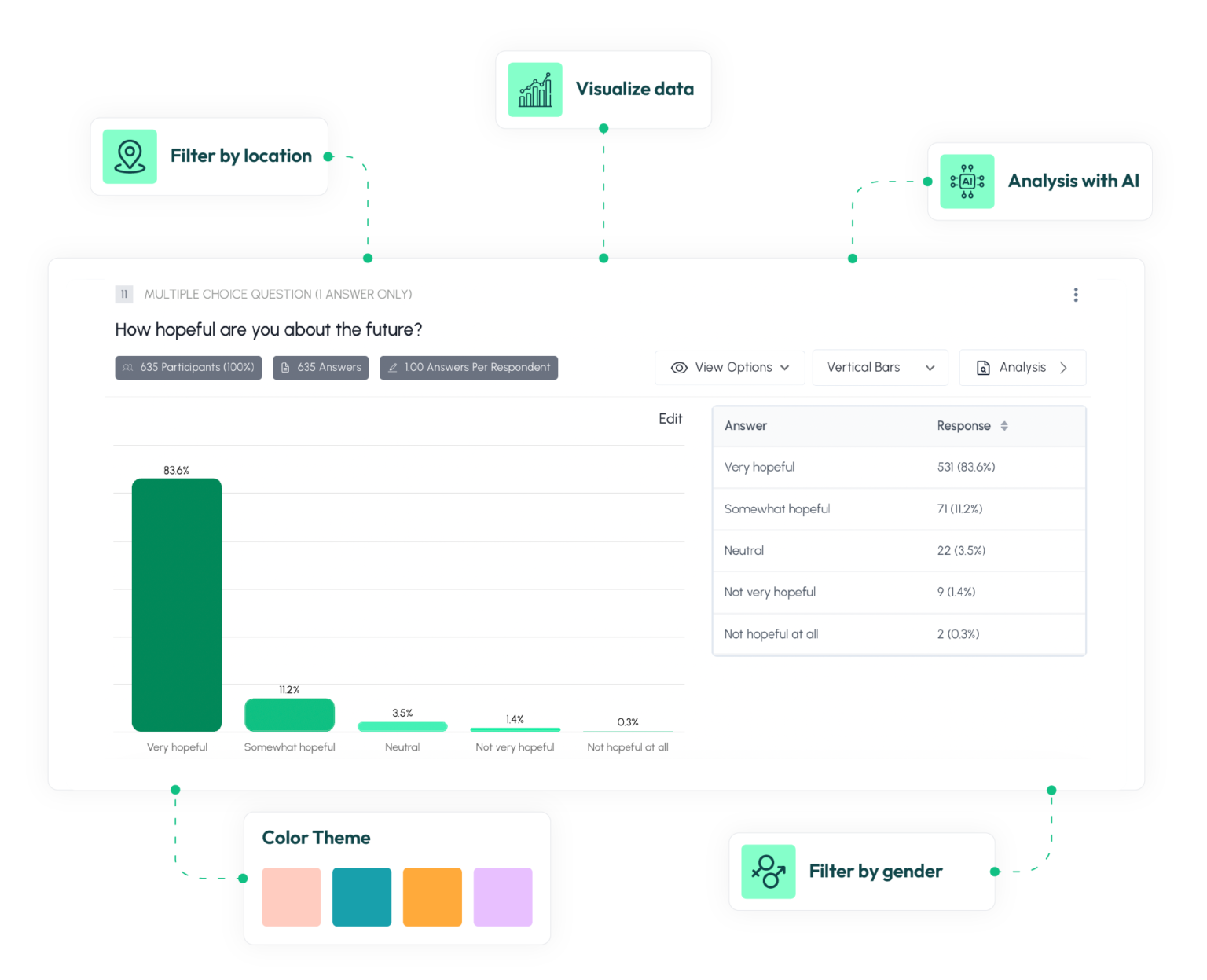Open the Analysis panel button

[x=1022, y=368]
